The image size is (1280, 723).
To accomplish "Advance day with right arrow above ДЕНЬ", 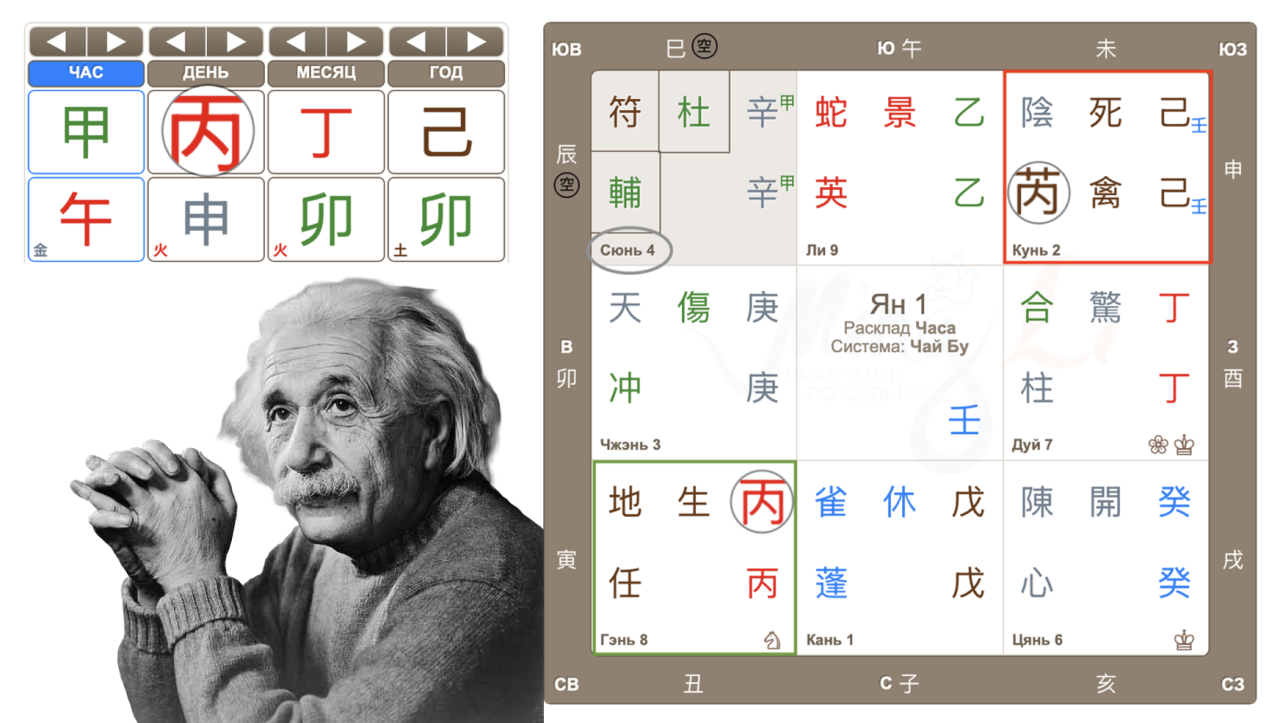I will click(x=236, y=42).
